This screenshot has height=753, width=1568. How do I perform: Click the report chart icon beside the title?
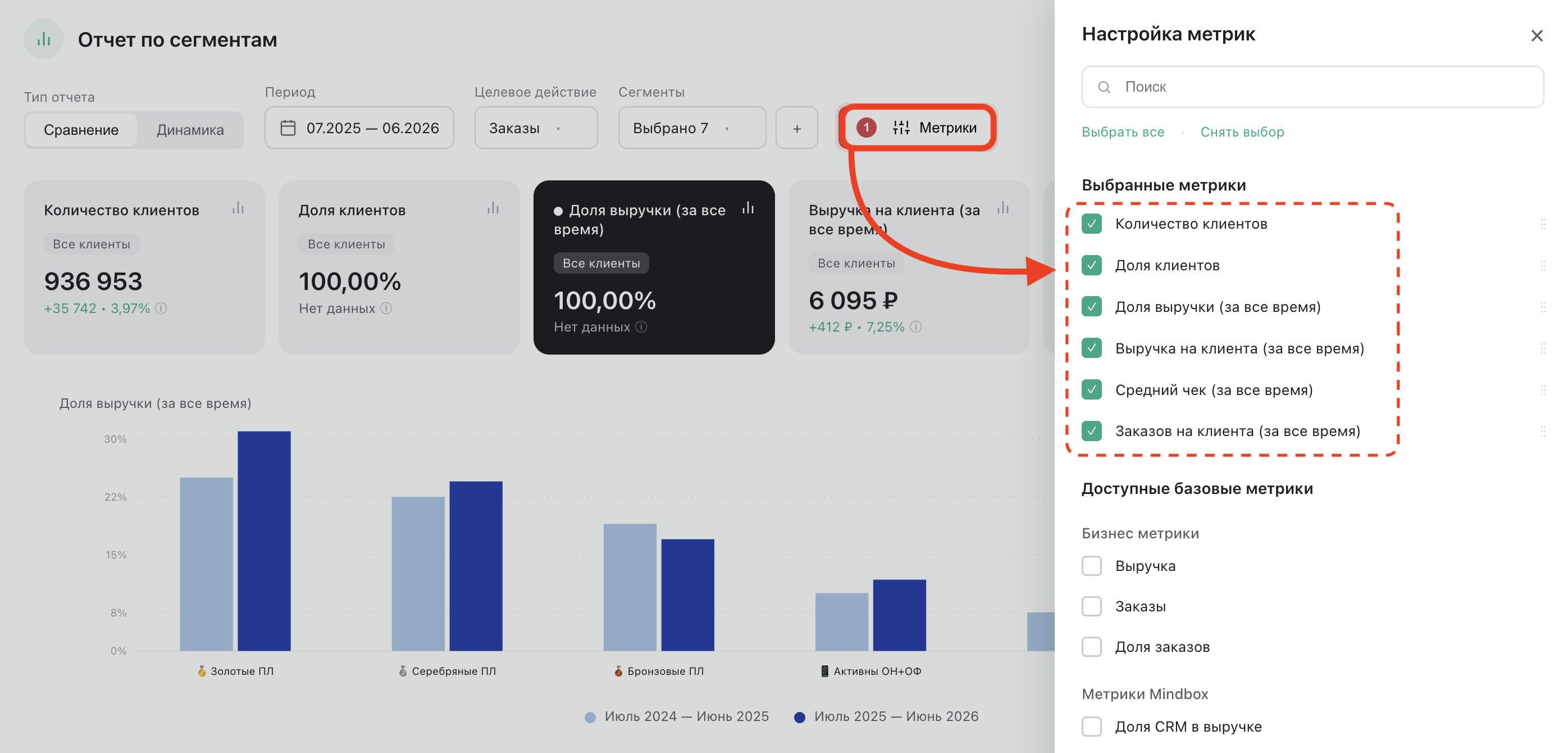pyautogui.click(x=44, y=39)
